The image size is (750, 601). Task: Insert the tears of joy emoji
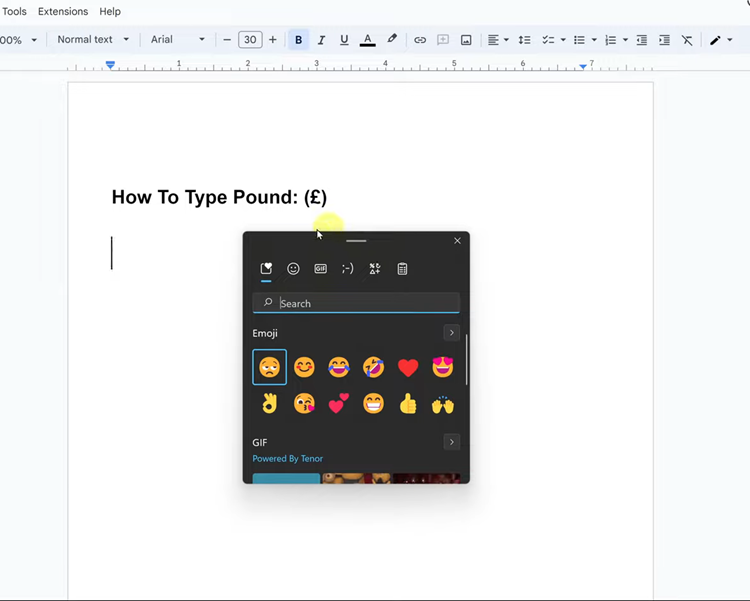pos(339,367)
